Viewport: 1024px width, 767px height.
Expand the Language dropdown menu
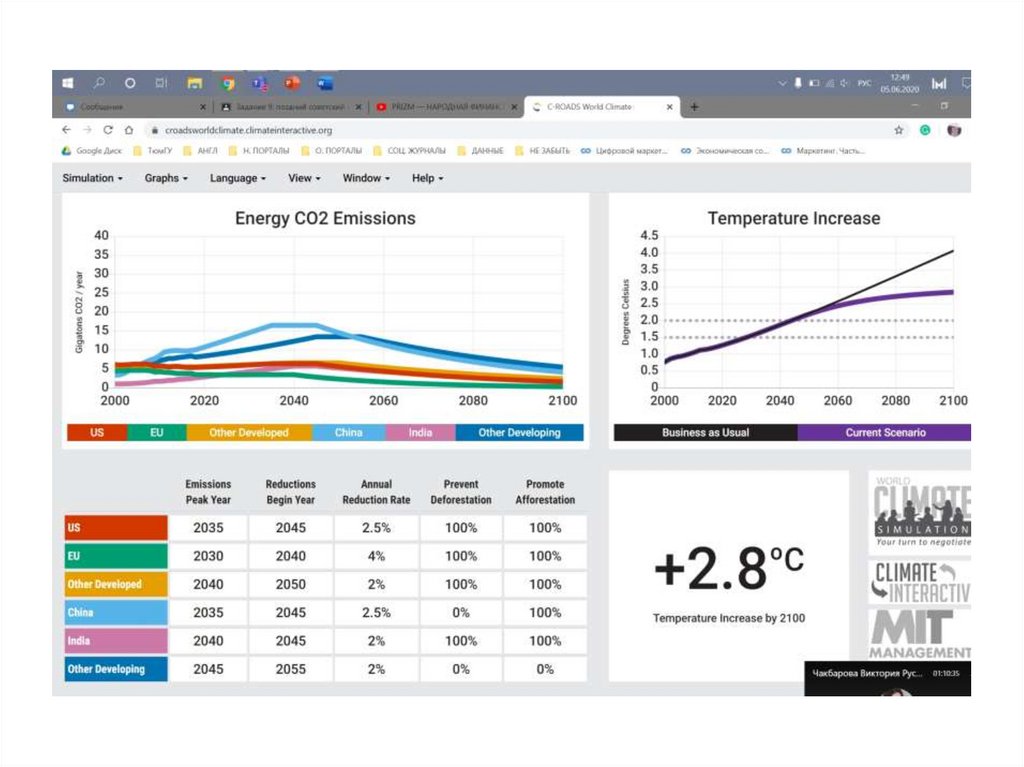coord(237,178)
